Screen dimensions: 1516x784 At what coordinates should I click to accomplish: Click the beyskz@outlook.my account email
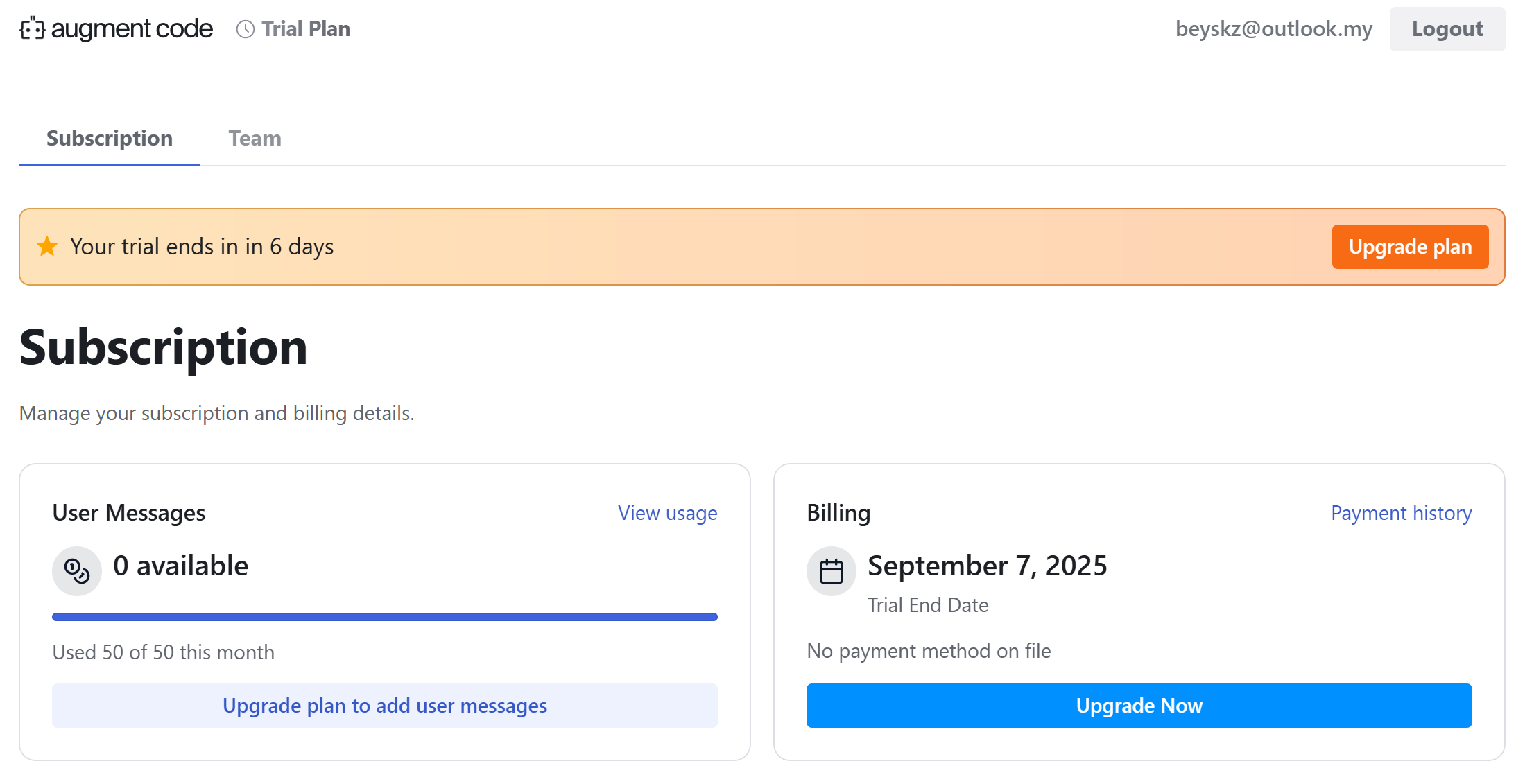[x=1273, y=29]
